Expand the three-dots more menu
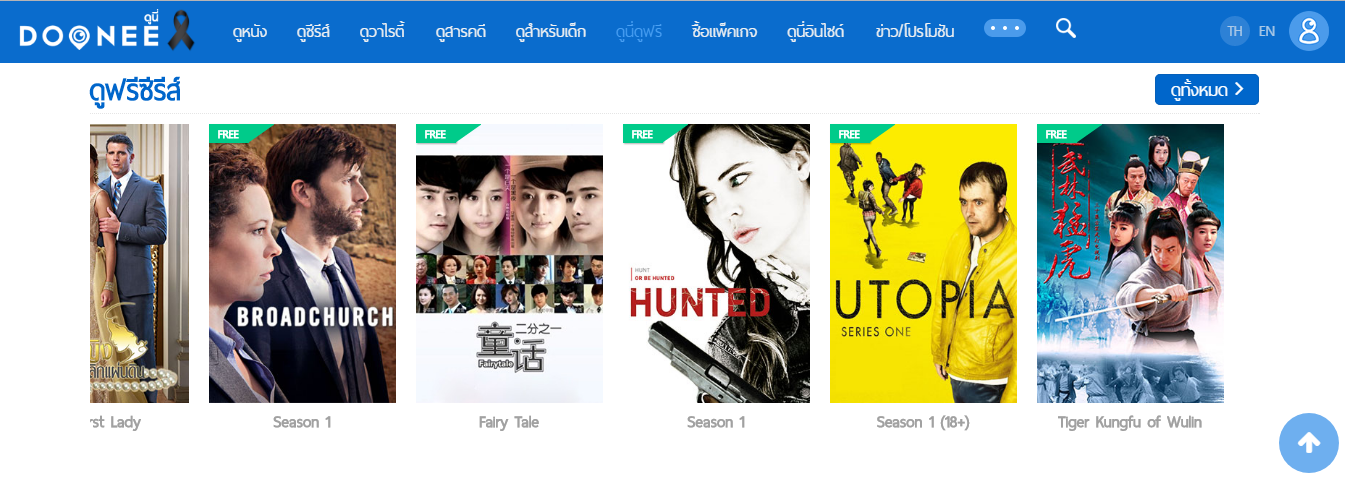Viewport: 1345px width, 493px height. (x=1005, y=28)
